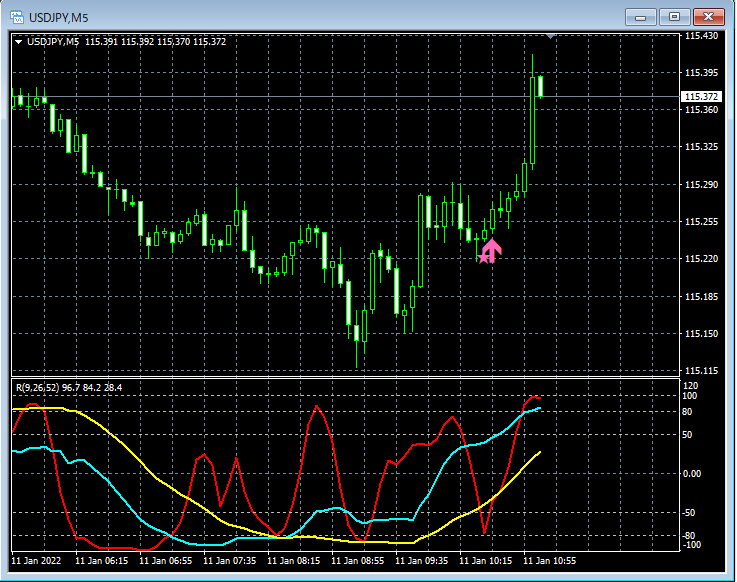This screenshot has height=582, width=737.
Task: Click the 11 Jan 08:55 time label
Action: (357, 561)
